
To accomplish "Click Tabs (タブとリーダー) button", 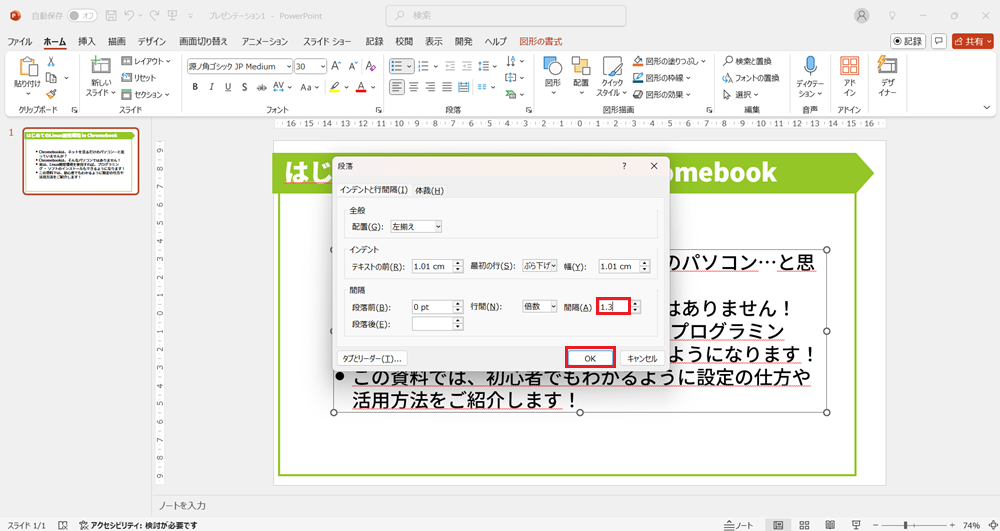I will coord(372,358).
